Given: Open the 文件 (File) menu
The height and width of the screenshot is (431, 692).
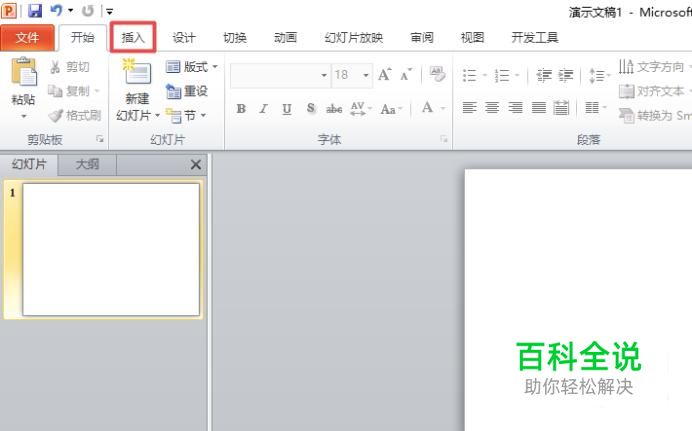Looking at the screenshot, I should 27,38.
